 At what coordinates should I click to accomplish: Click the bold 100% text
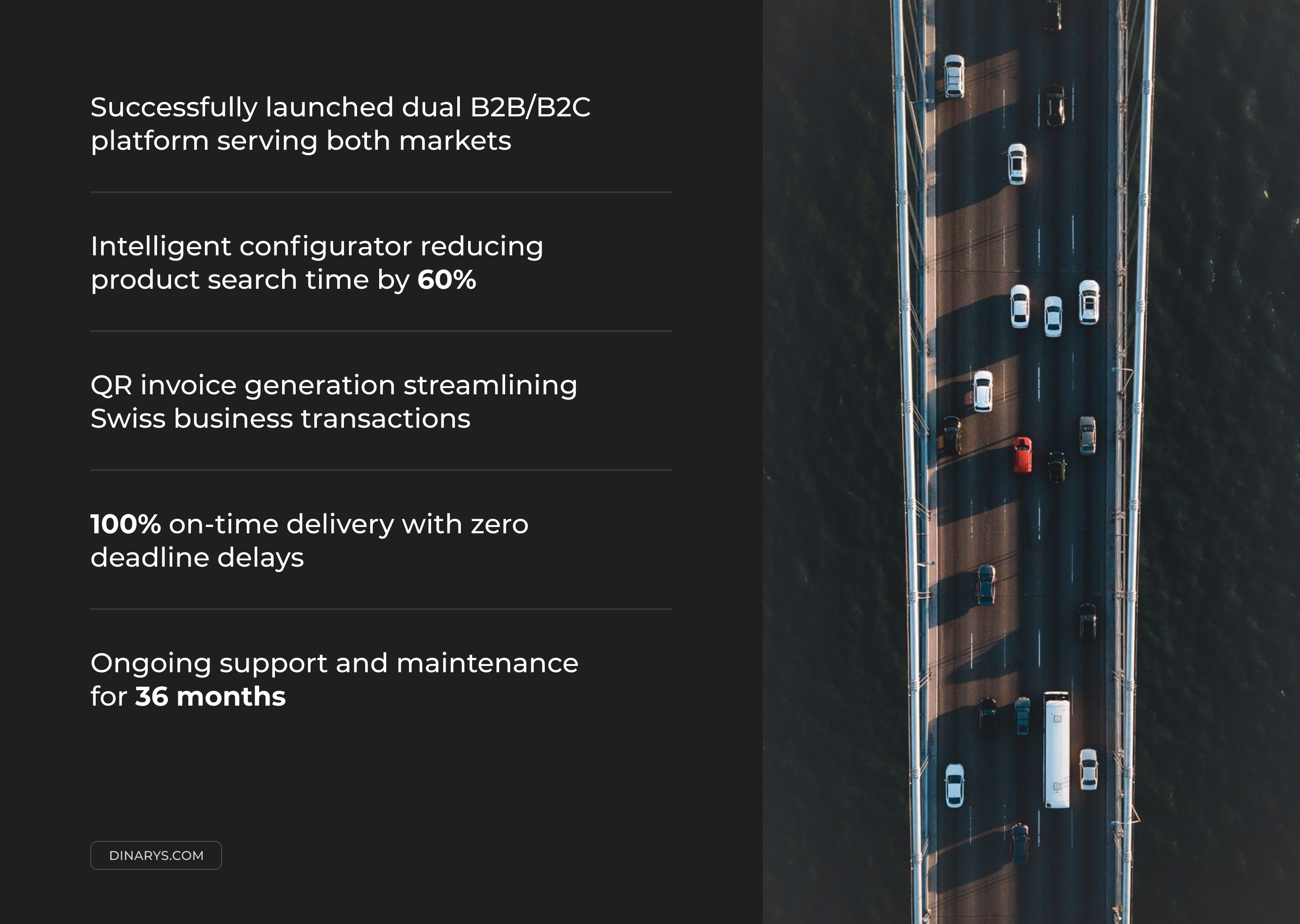point(125,524)
